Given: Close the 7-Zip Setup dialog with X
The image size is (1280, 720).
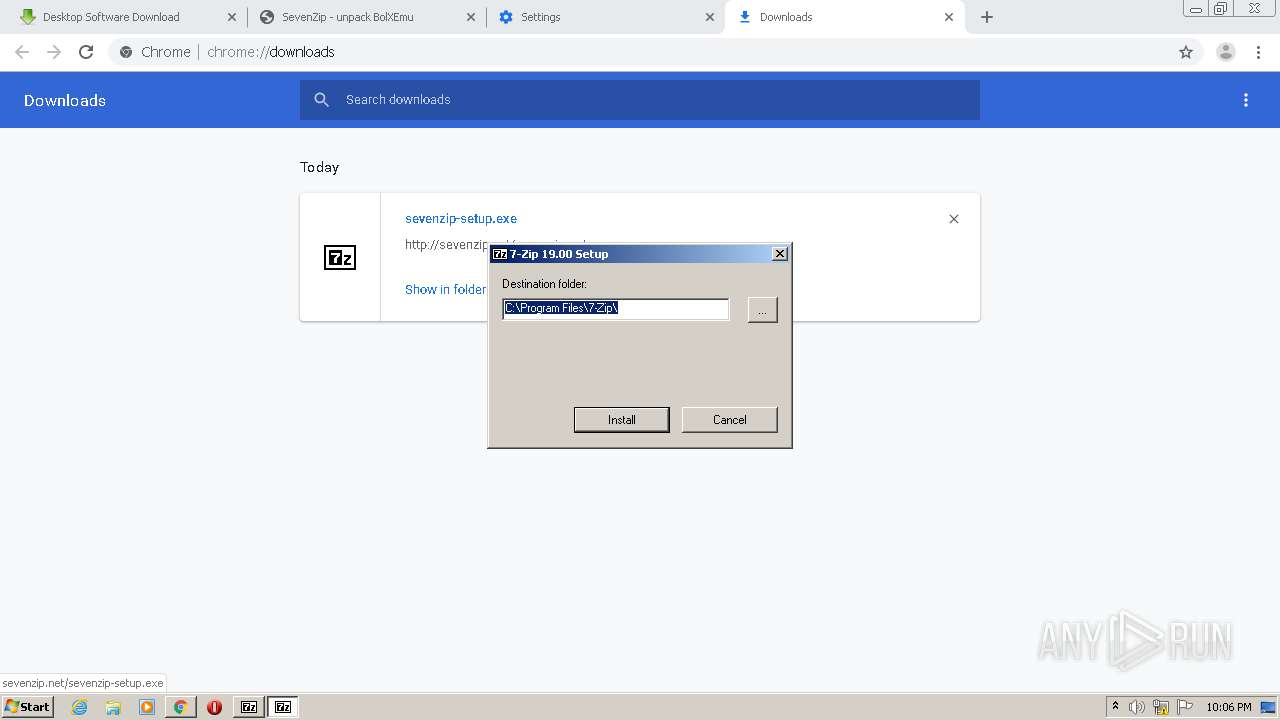Looking at the screenshot, I should click(780, 254).
